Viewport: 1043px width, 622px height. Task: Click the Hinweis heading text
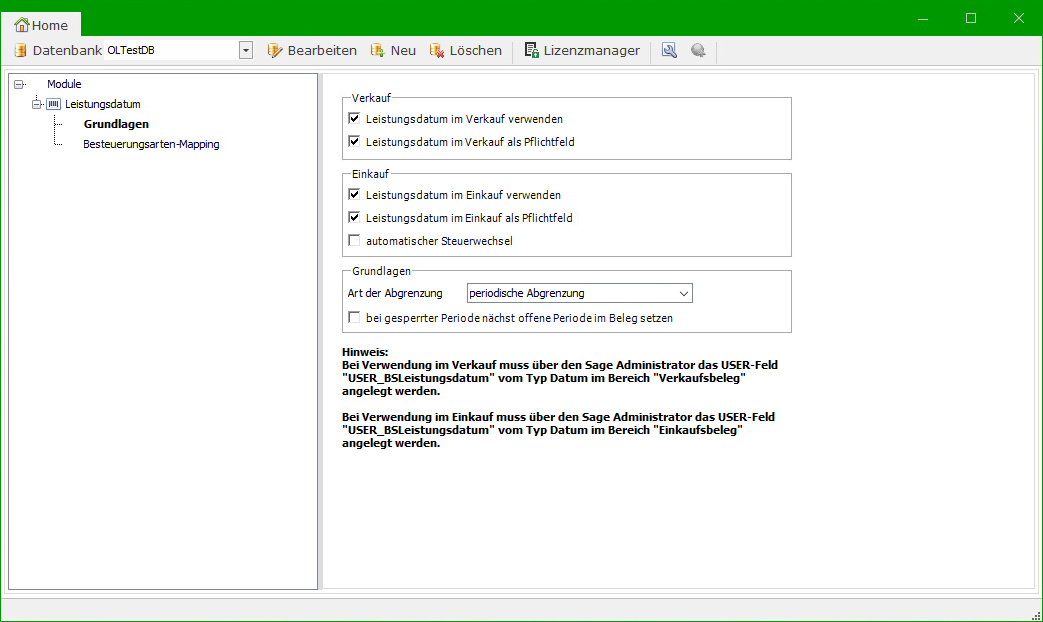pos(365,352)
